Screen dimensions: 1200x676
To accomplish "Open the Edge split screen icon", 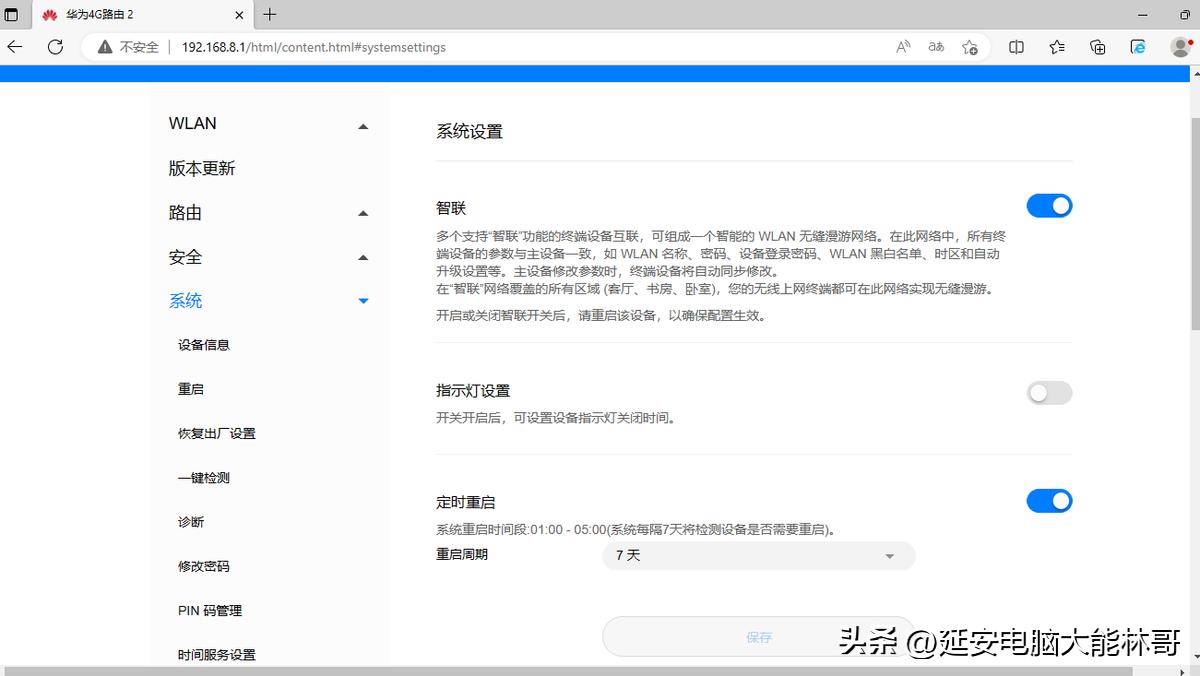I will (x=1016, y=47).
